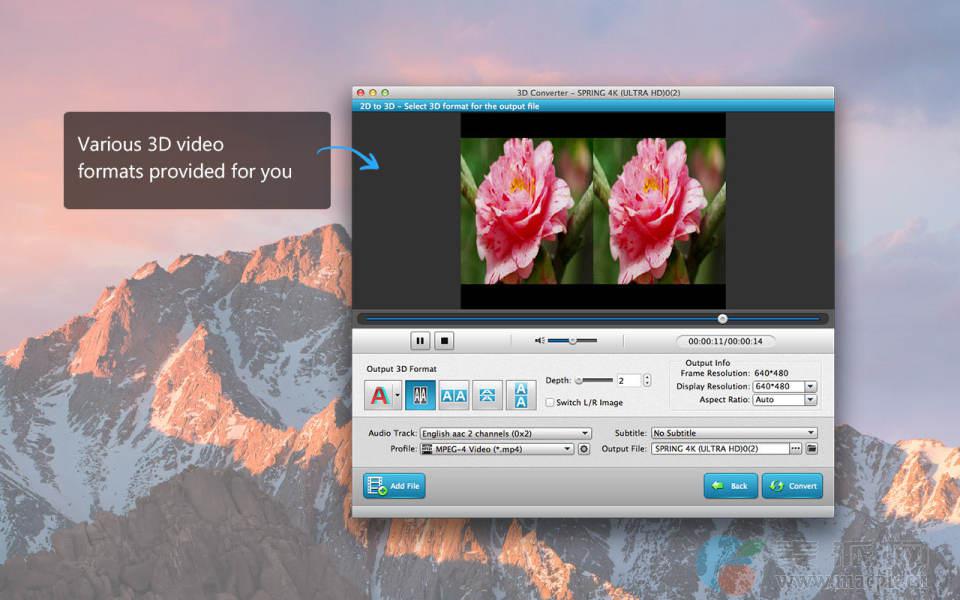Viewport: 960px width, 600px height.
Task: Open profile settings gear icon
Action: [x=584, y=449]
